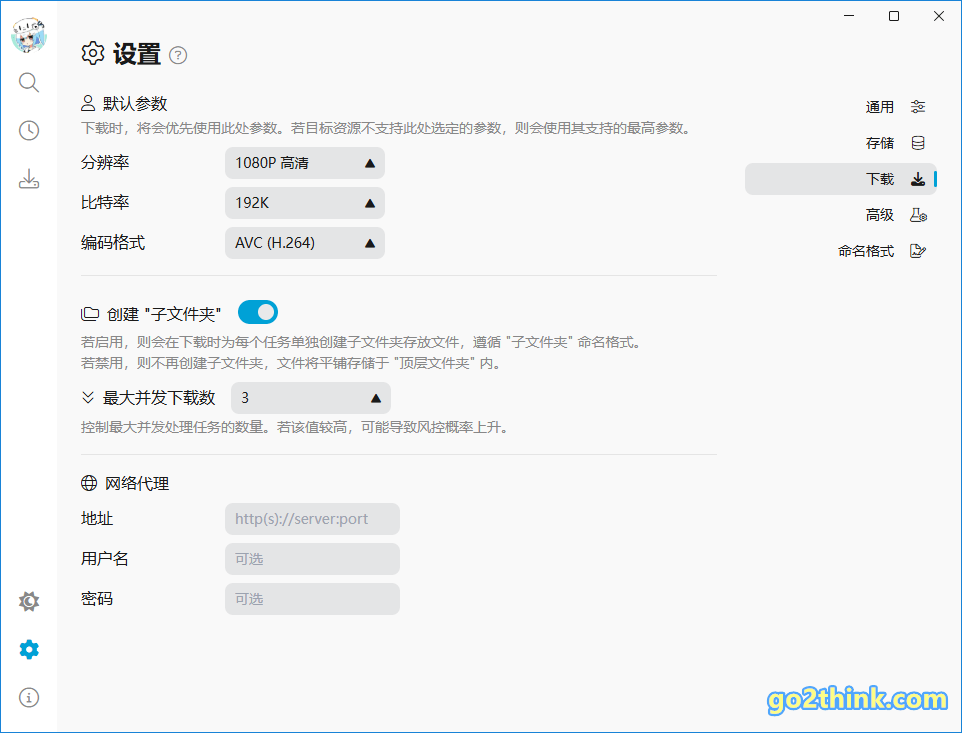Minimize the application window
This screenshot has width=962, height=733.
(849, 16)
